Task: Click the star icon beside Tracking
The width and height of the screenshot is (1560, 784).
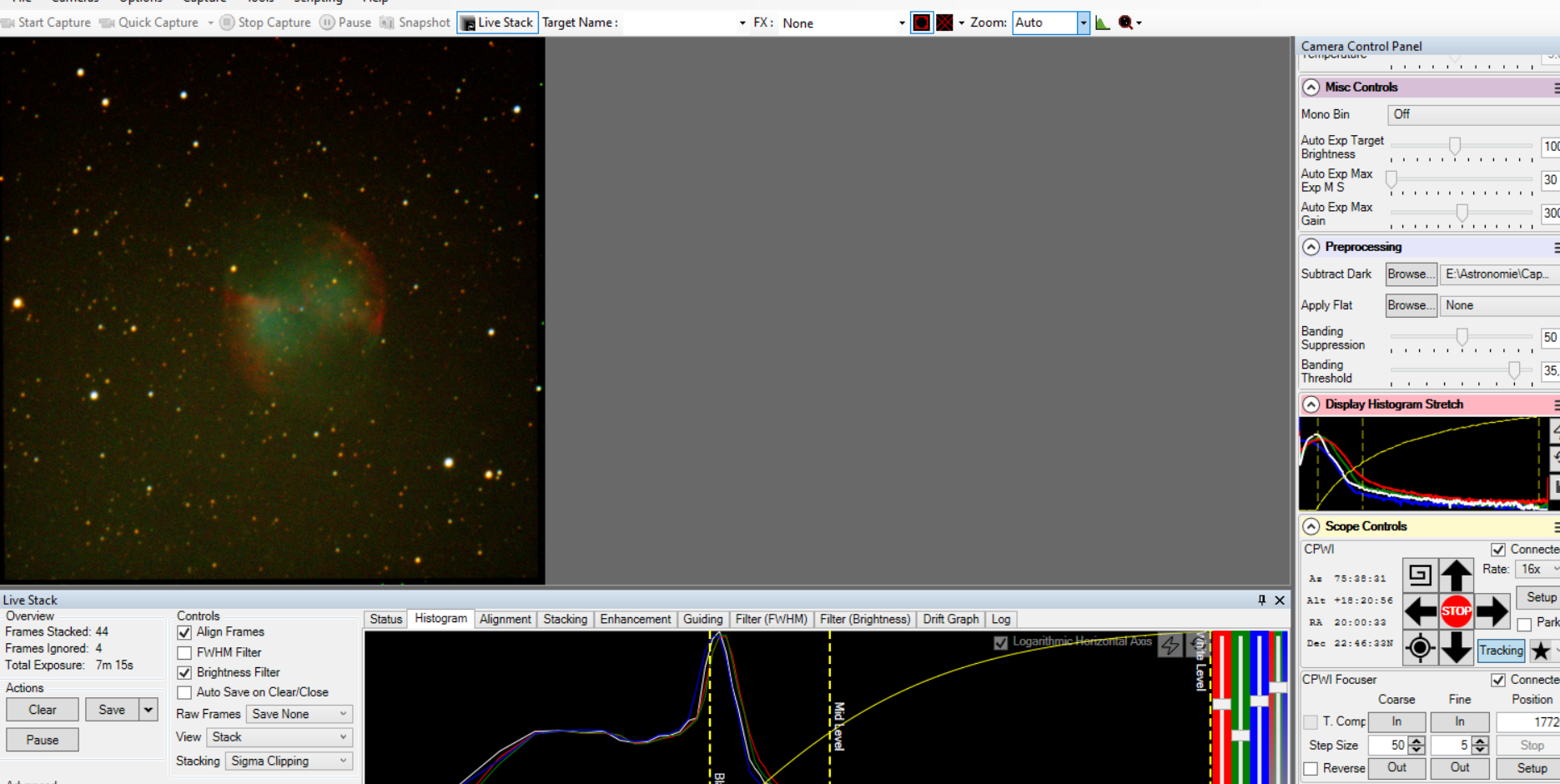Action: tap(1541, 651)
